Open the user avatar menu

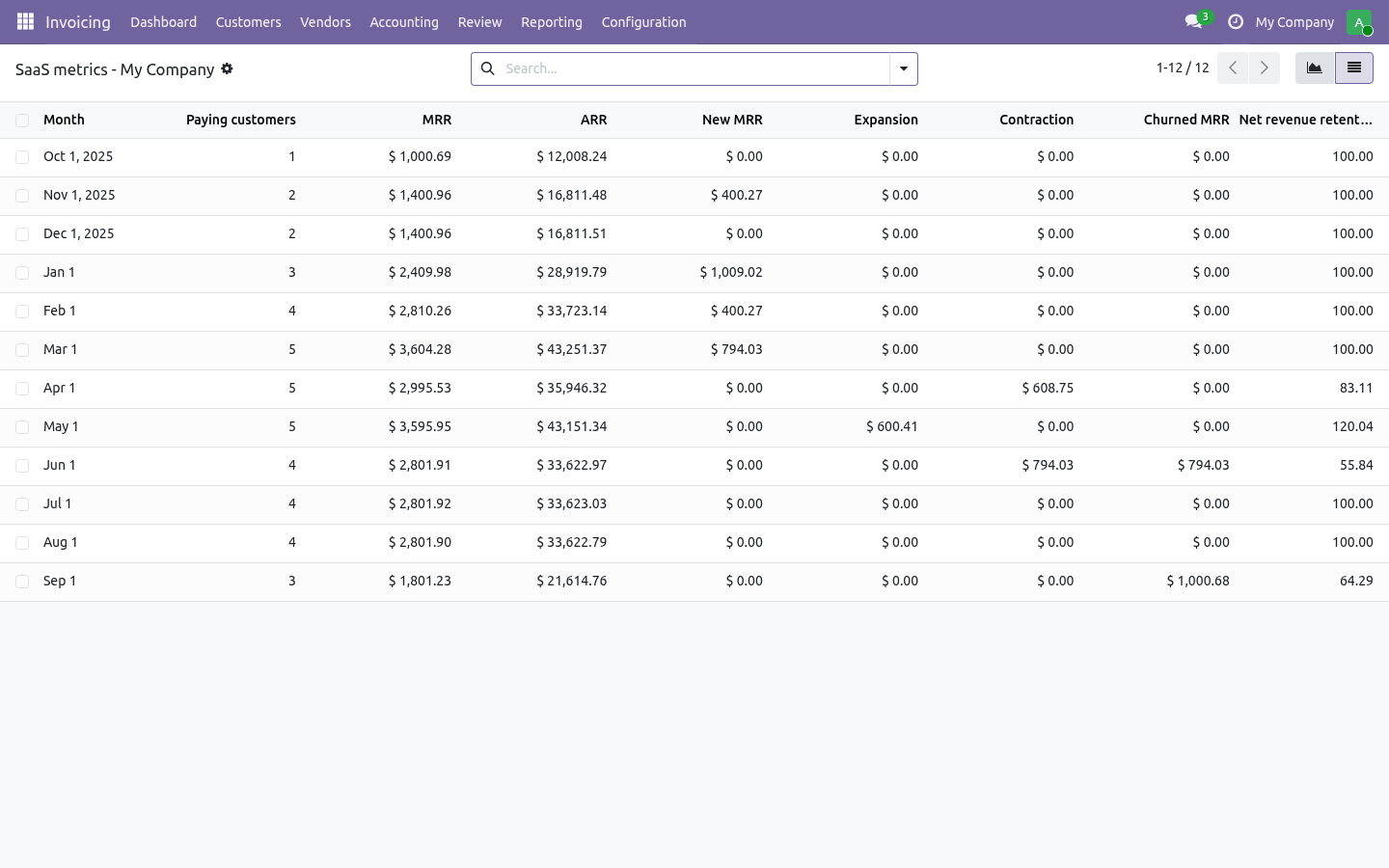pos(1359,21)
